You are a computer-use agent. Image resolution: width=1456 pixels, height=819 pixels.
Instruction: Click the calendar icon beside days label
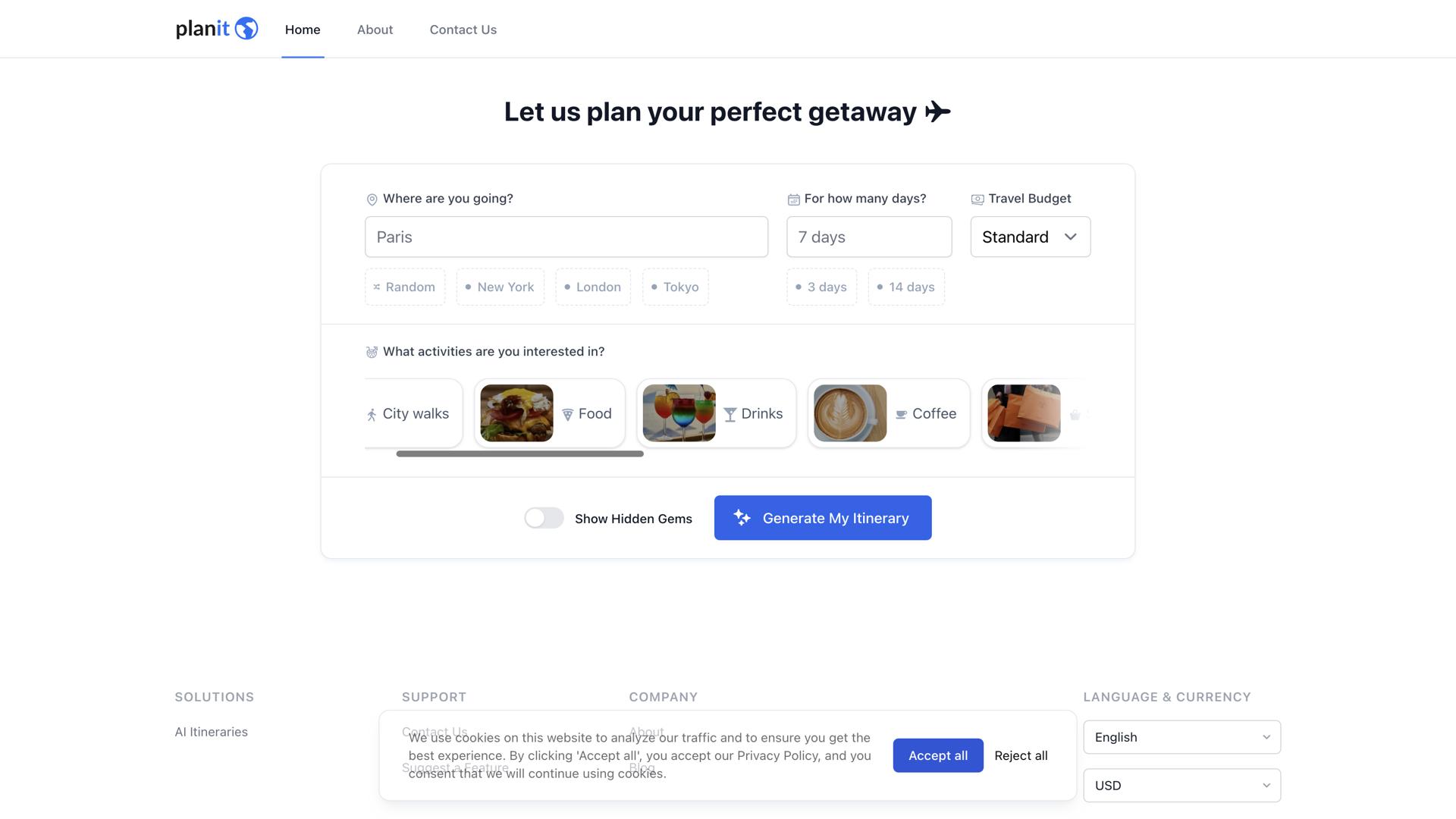point(793,199)
